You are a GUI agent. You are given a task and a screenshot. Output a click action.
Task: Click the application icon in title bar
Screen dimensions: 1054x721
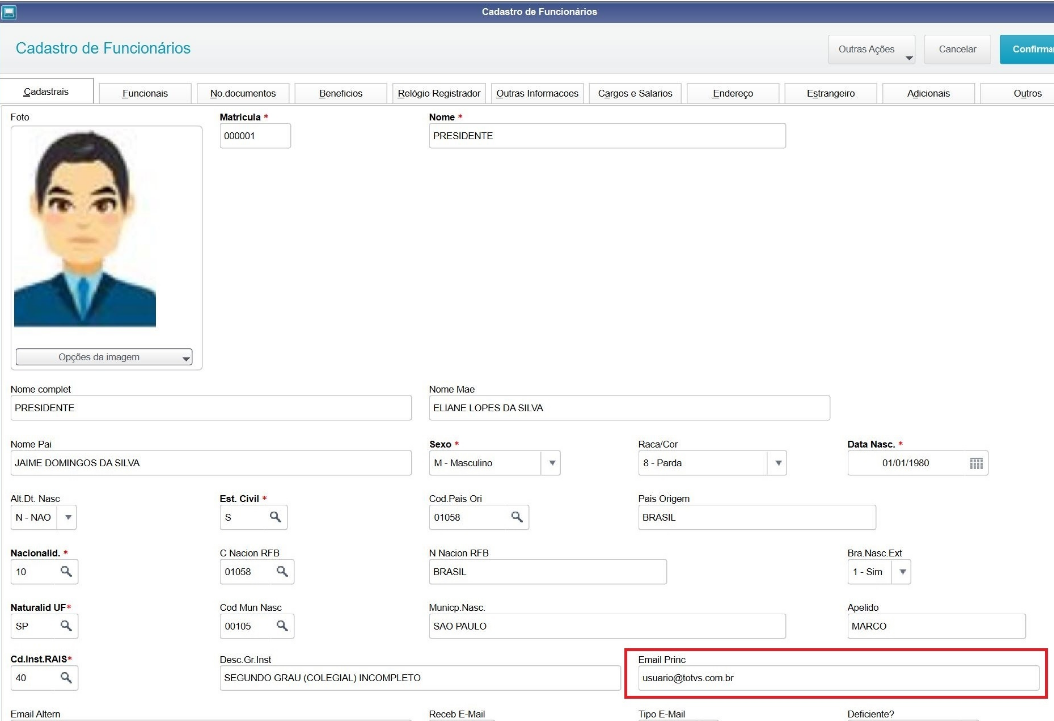(9, 11)
